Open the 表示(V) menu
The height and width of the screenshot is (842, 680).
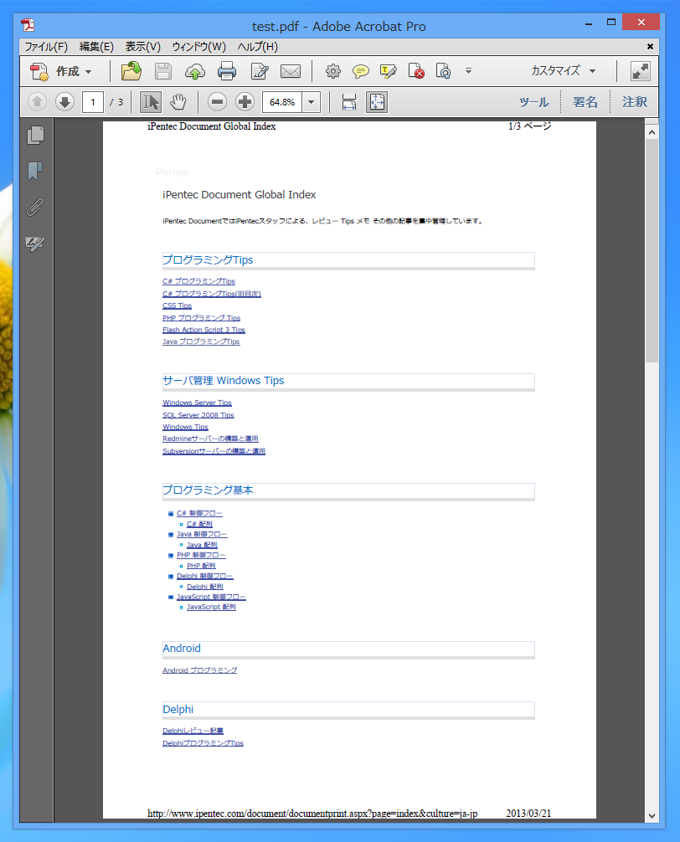[143, 47]
